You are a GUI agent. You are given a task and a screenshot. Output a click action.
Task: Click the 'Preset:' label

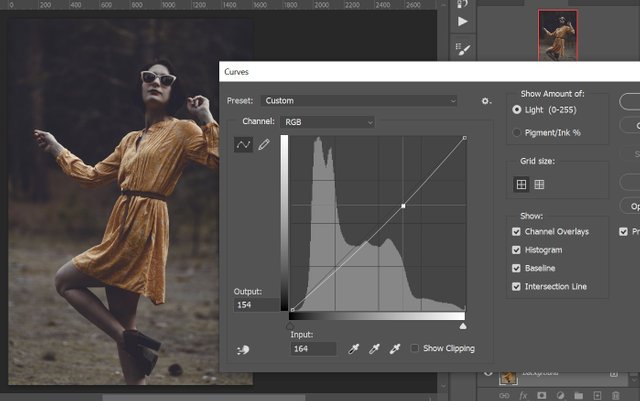click(x=240, y=101)
